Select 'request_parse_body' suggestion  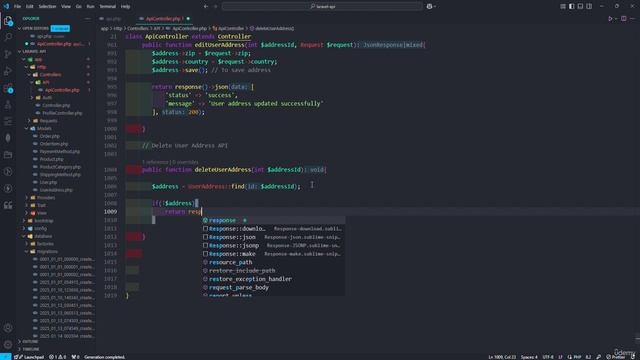coord(273,288)
